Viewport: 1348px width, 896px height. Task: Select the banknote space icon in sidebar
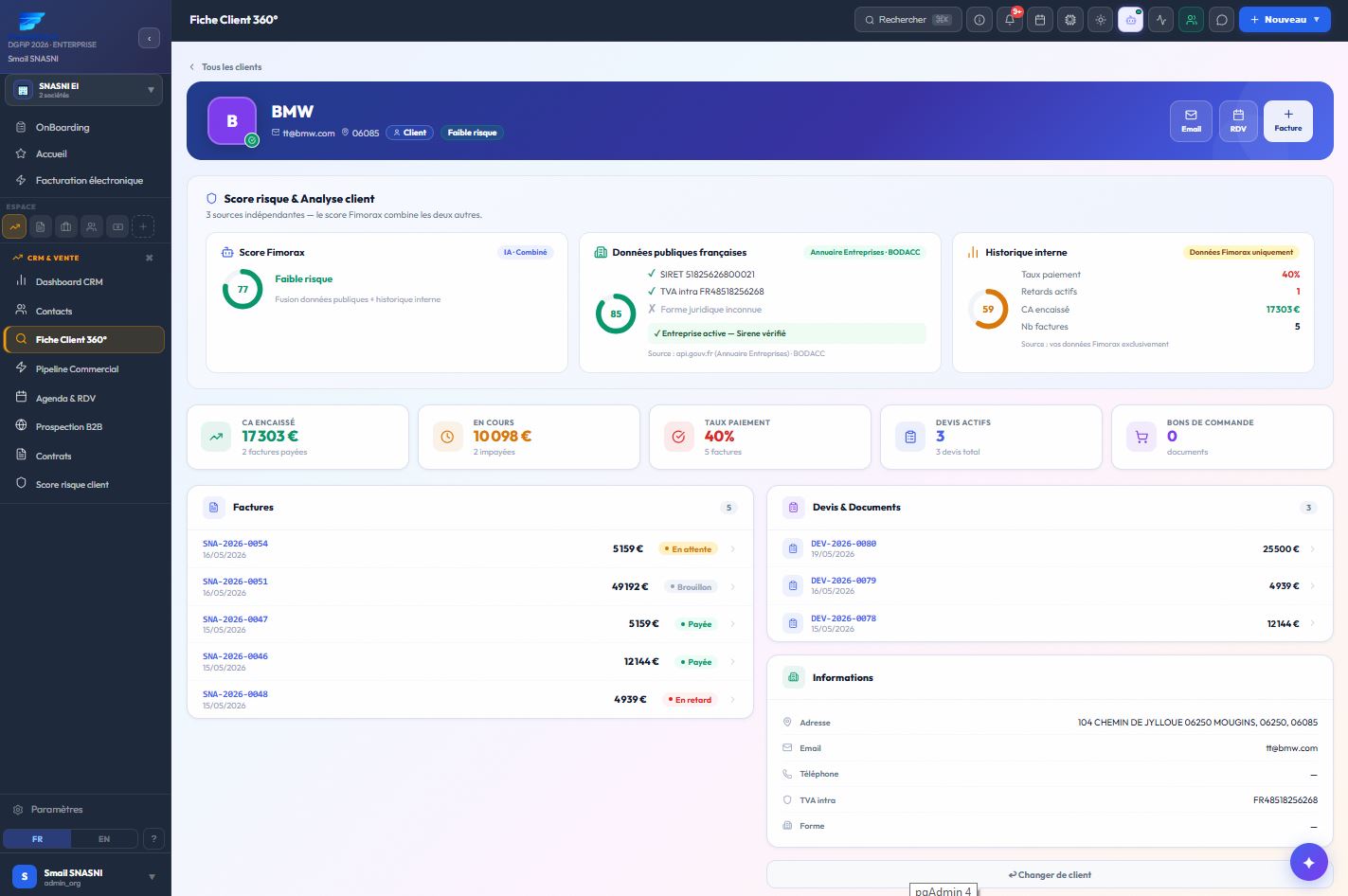(117, 226)
